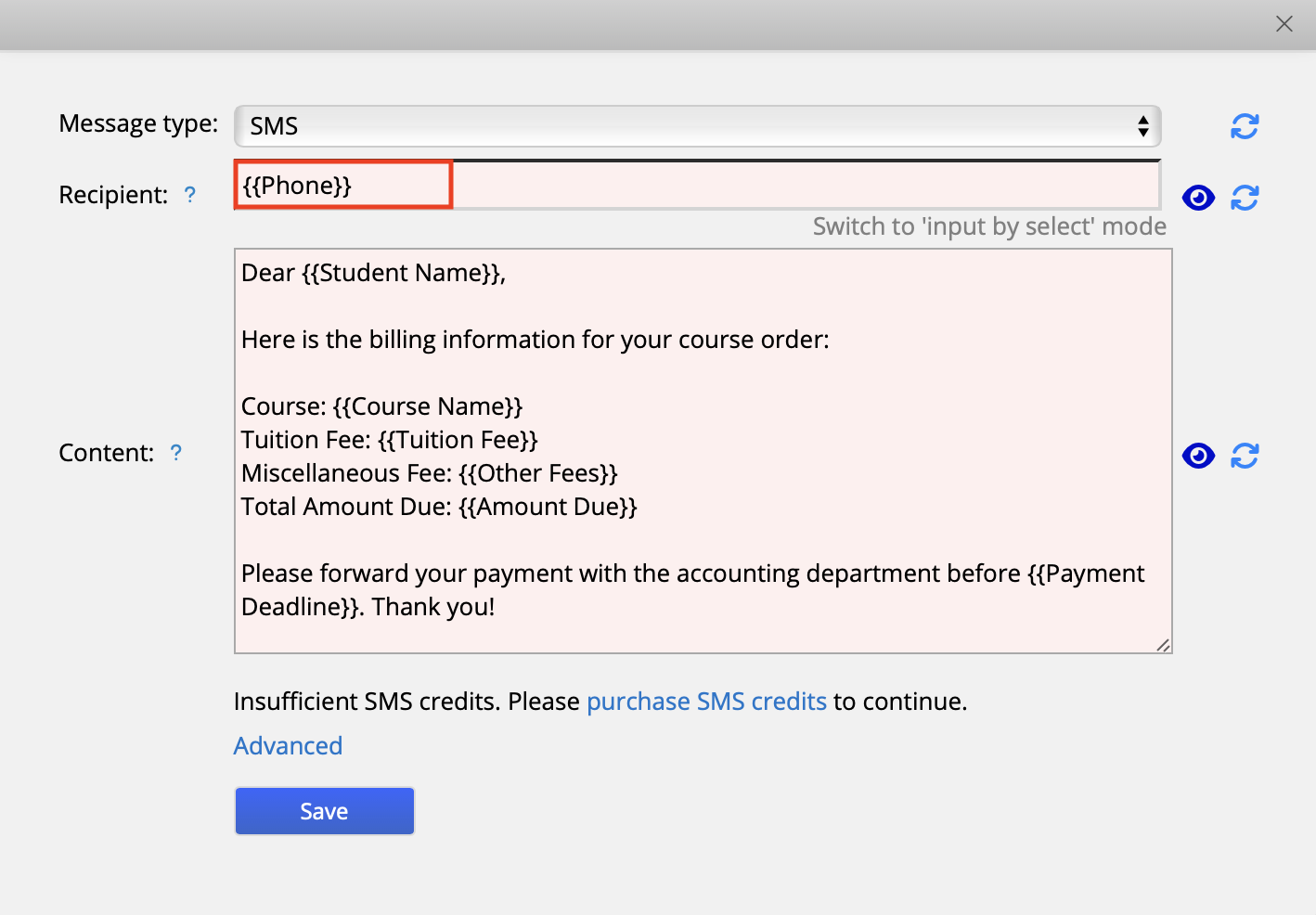1316x915 pixels.
Task: Toggle the eye preview icon for Content
Action: (1198, 456)
